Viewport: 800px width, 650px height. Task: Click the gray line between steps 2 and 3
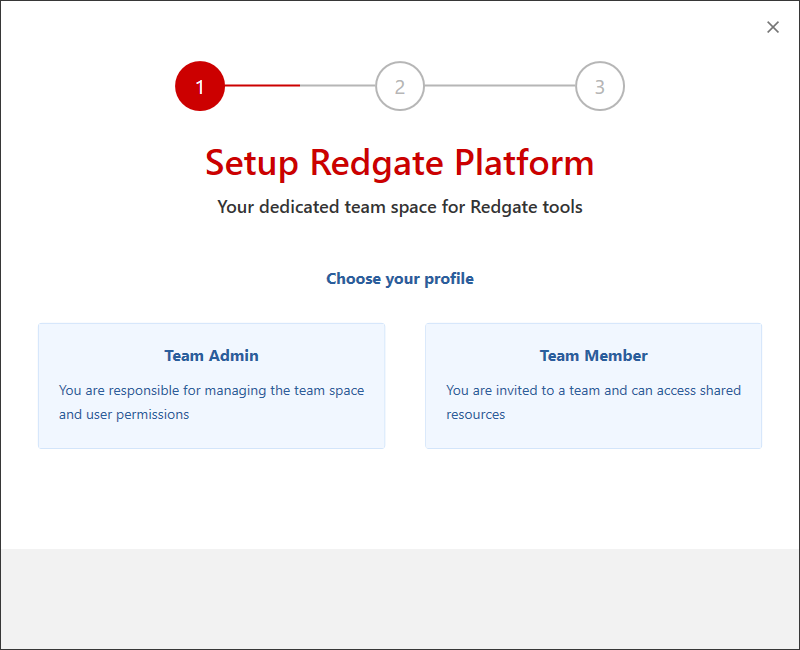pos(500,86)
